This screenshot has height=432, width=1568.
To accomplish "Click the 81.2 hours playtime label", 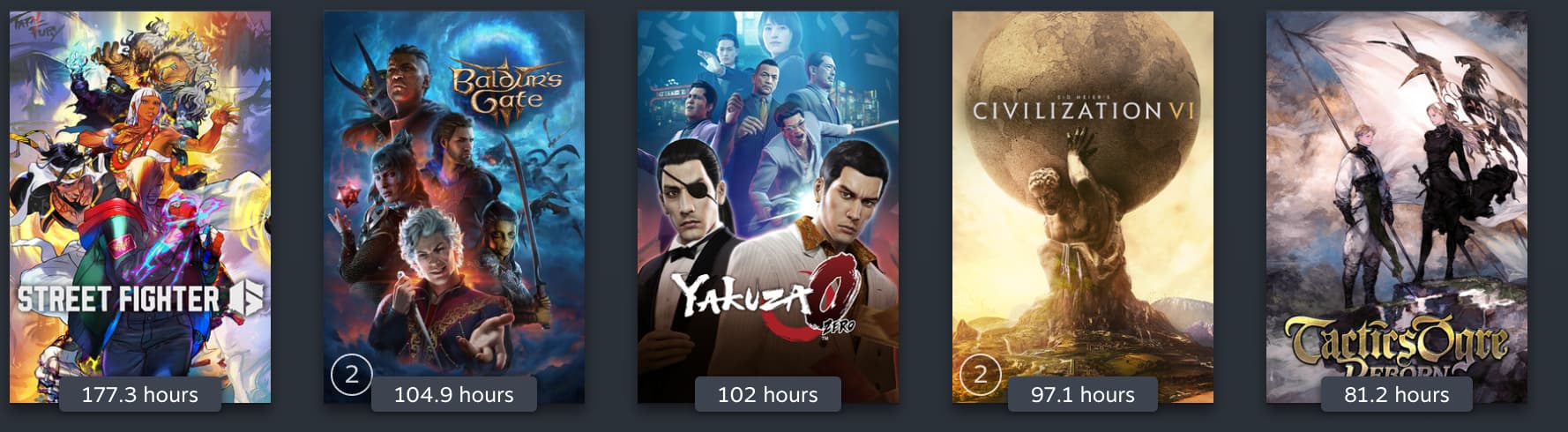I will coord(1397,394).
